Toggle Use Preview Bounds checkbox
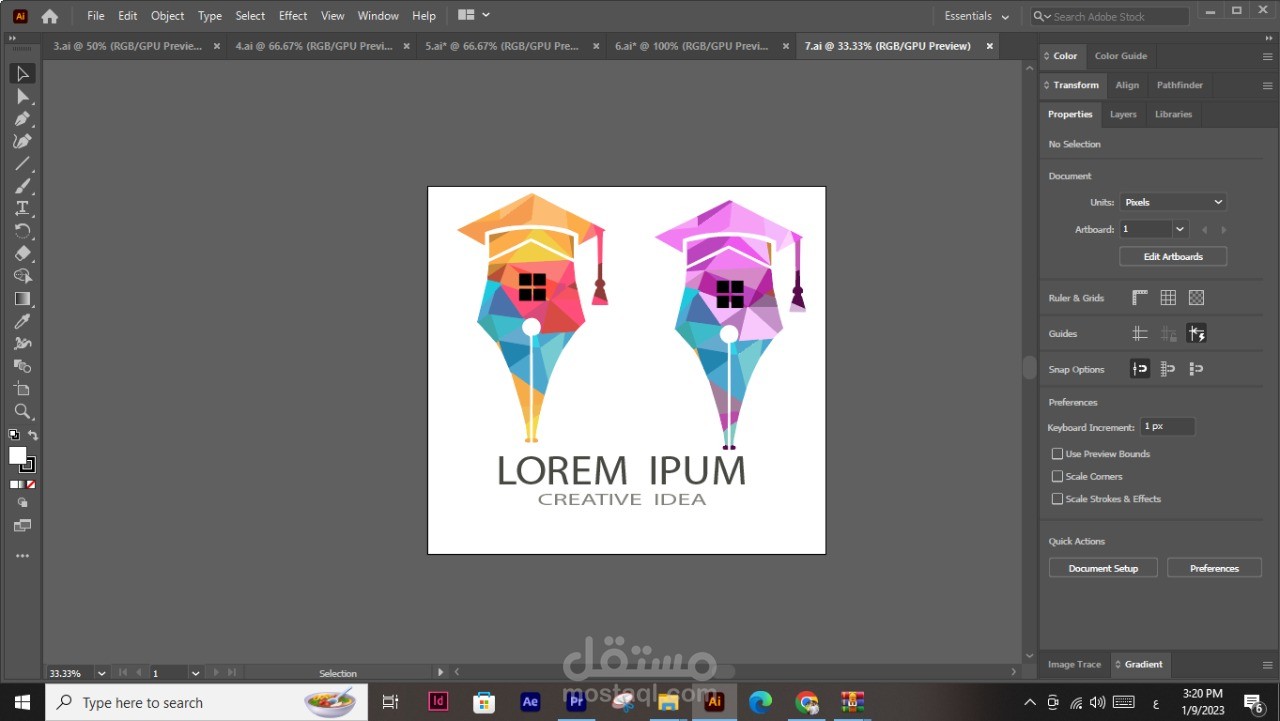1280x721 pixels. tap(1057, 454)
